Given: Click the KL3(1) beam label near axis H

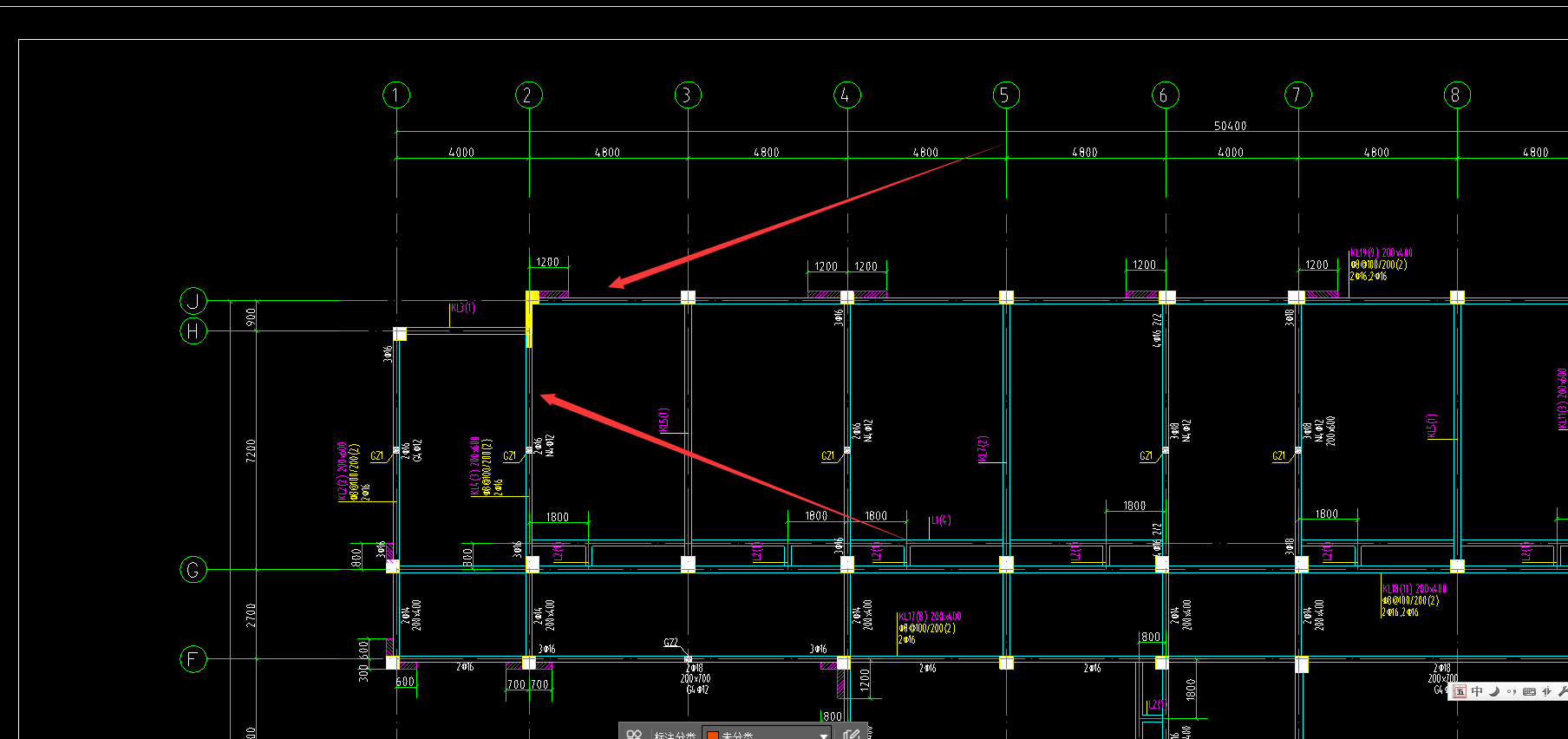Looking at the screenshot, I should click(463, 308).
